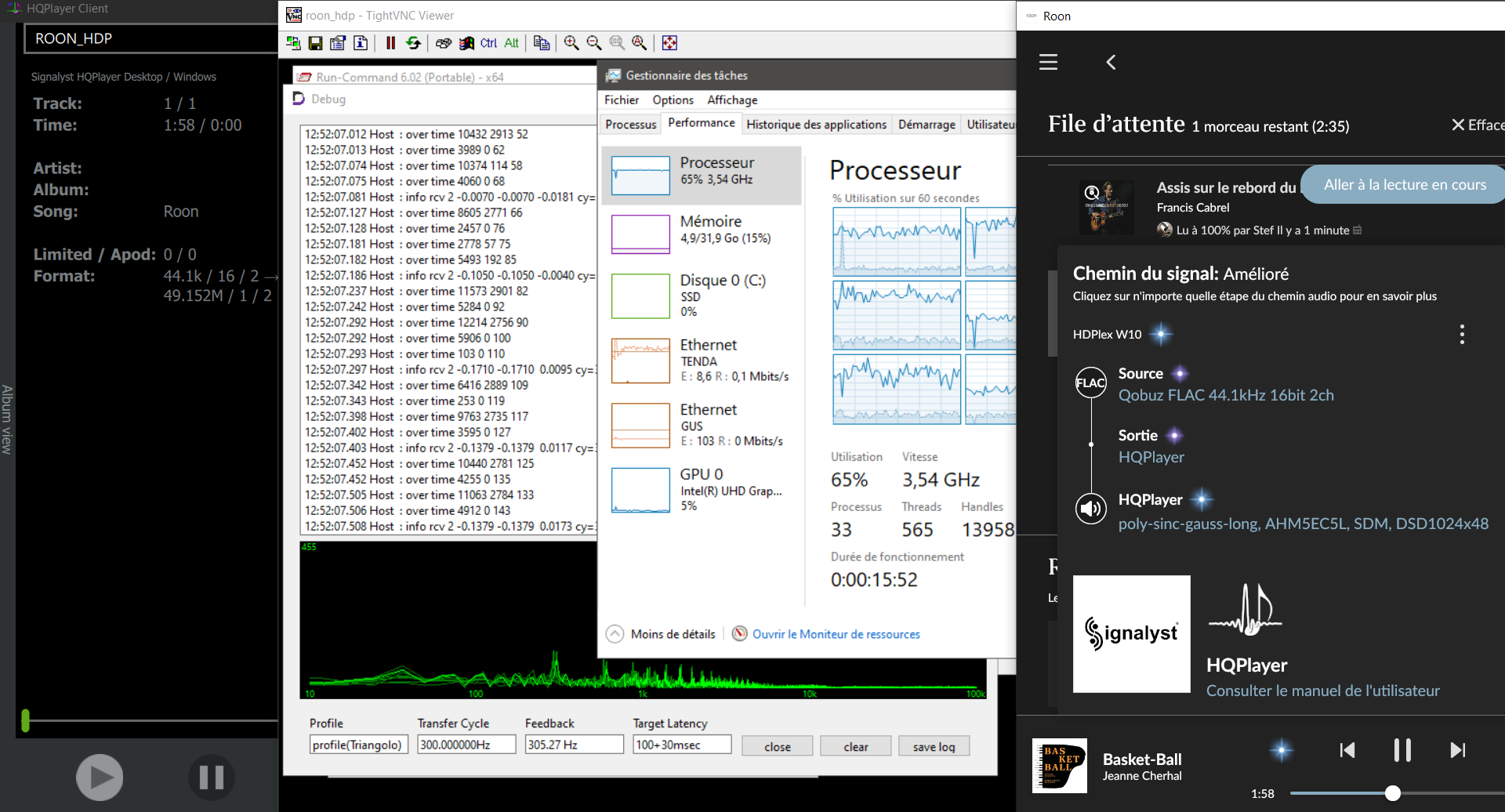Toggle the Alt key button in TightVNC
1505x812 pixels.
tap(511, 43)
